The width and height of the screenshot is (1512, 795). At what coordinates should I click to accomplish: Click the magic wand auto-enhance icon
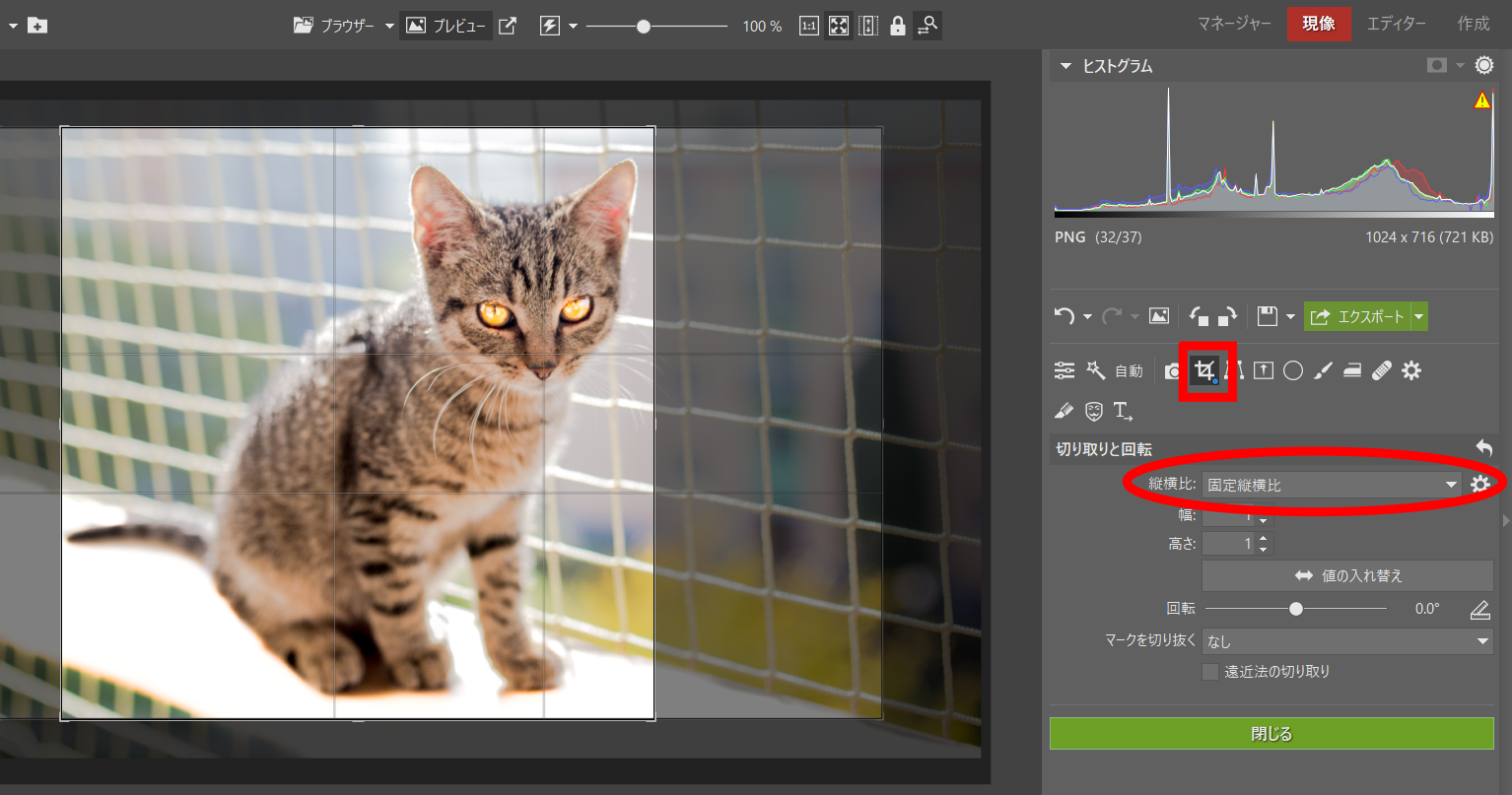pyautogui.click(x=1095, y=370)
